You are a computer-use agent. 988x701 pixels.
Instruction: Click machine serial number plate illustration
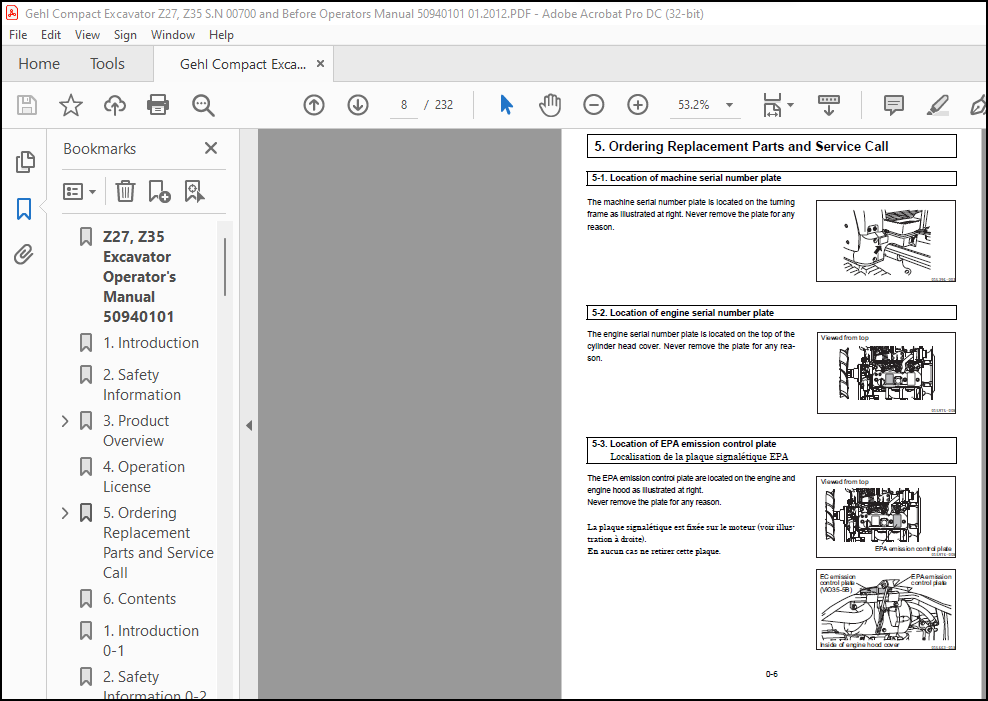[885, 241]
